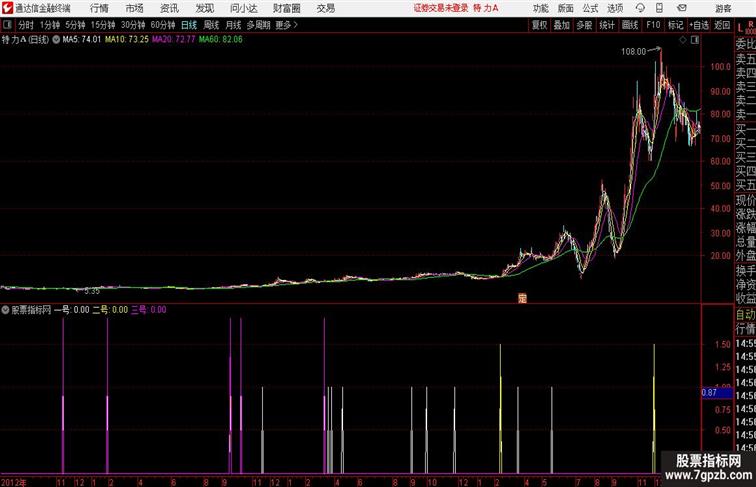The image size is (756, 487).
Task: Open the 发现 menu
Action: click(204, 8)
